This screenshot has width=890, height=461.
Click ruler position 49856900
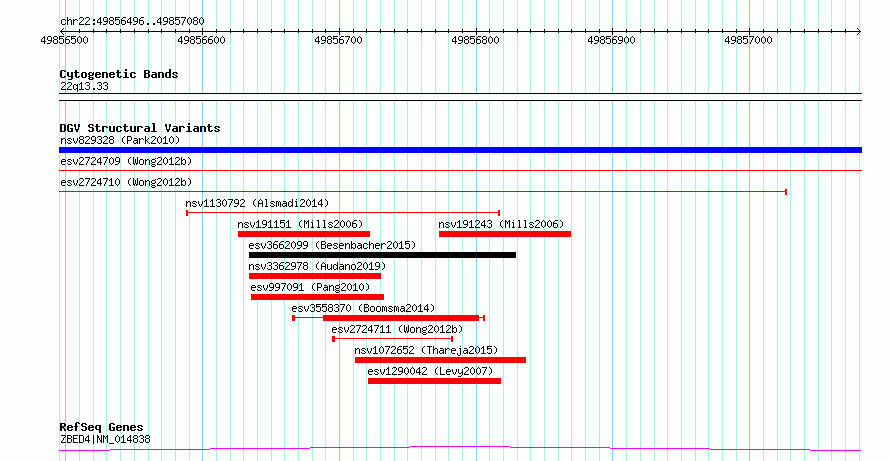click(611, 41)
